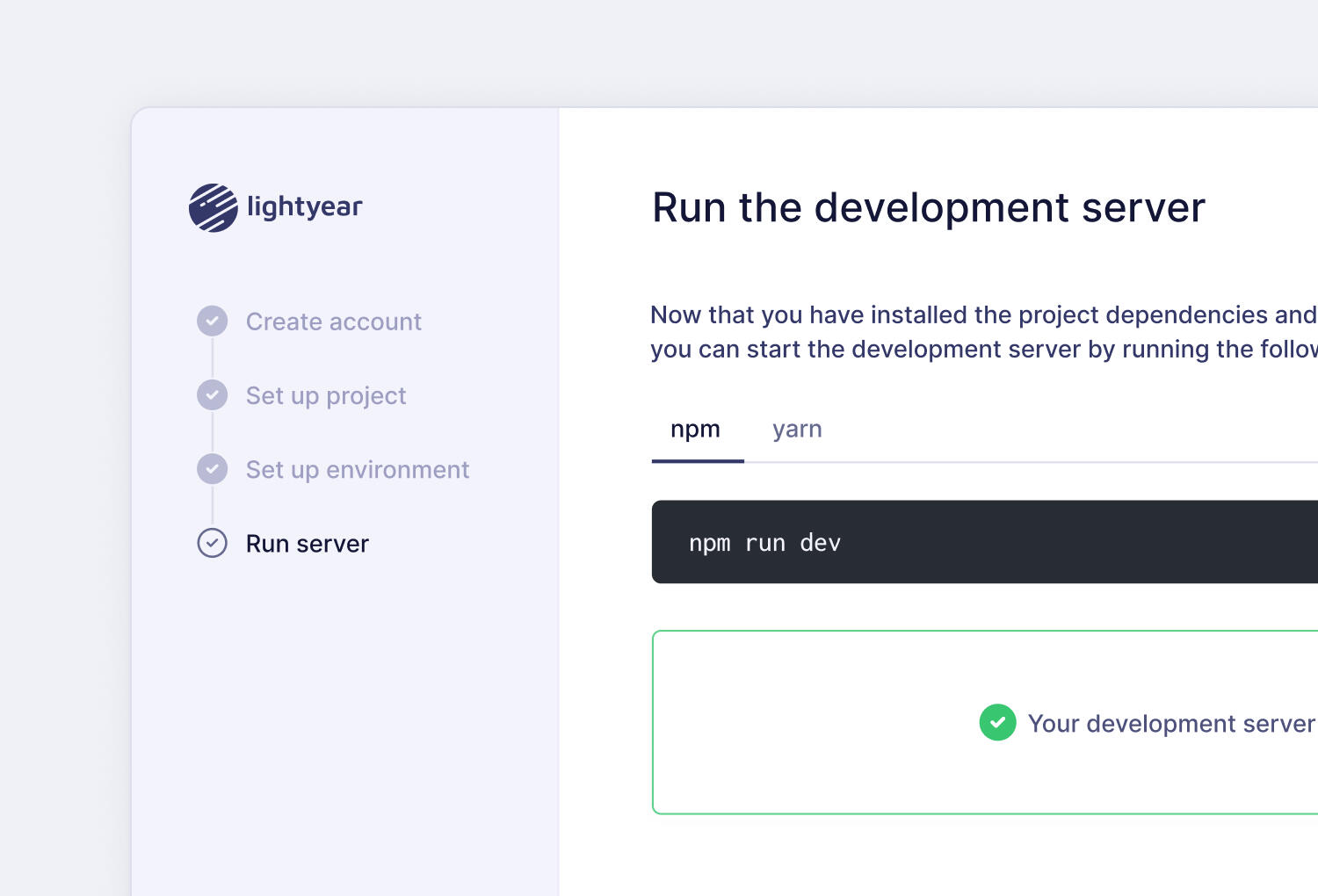Click the active npm tab underline
Image resolution: width=1318 pixels, height=896 pixels.
pyautogui.click(x=697, y=459)
